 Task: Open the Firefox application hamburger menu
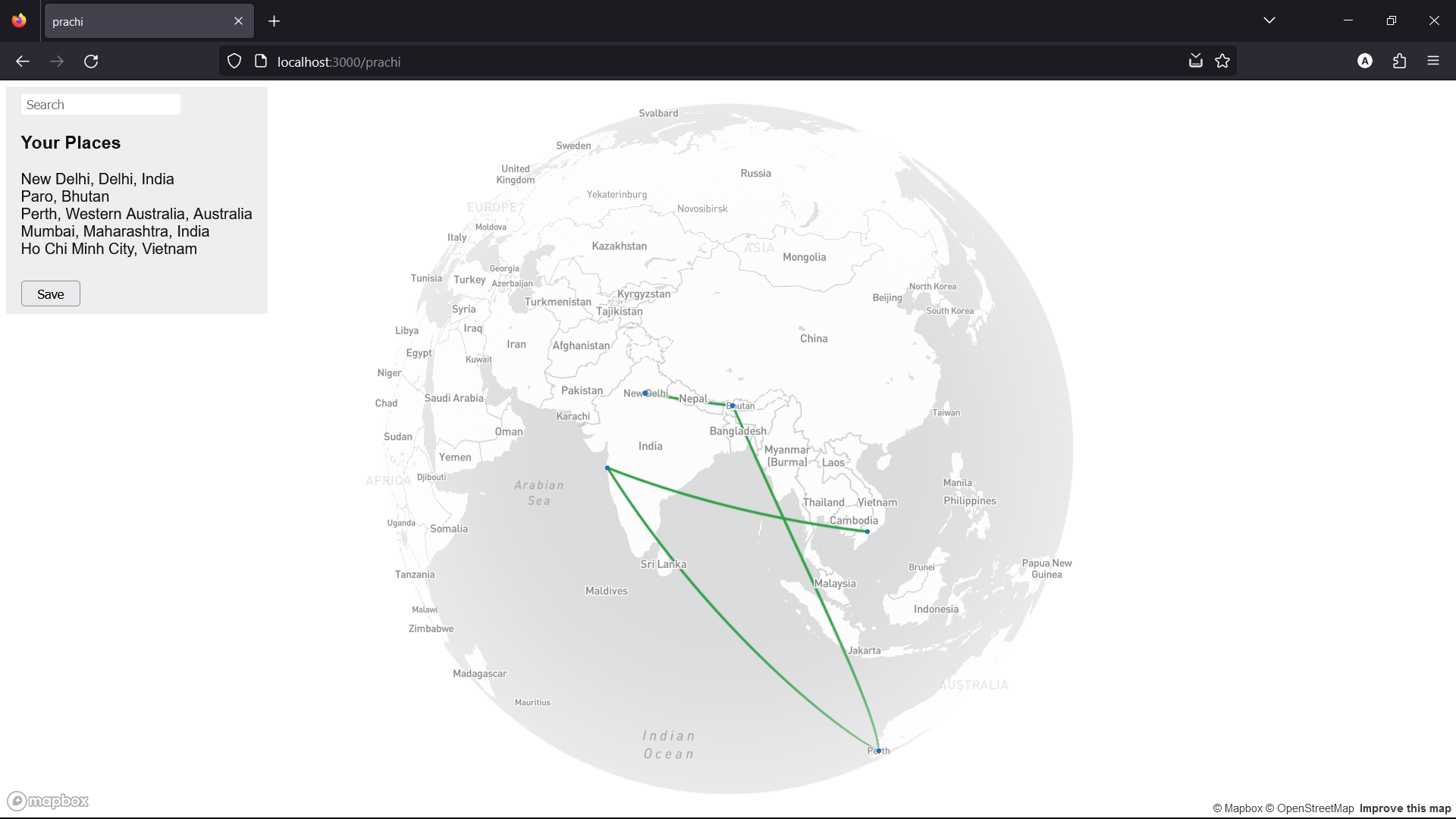coord(1434,61)
